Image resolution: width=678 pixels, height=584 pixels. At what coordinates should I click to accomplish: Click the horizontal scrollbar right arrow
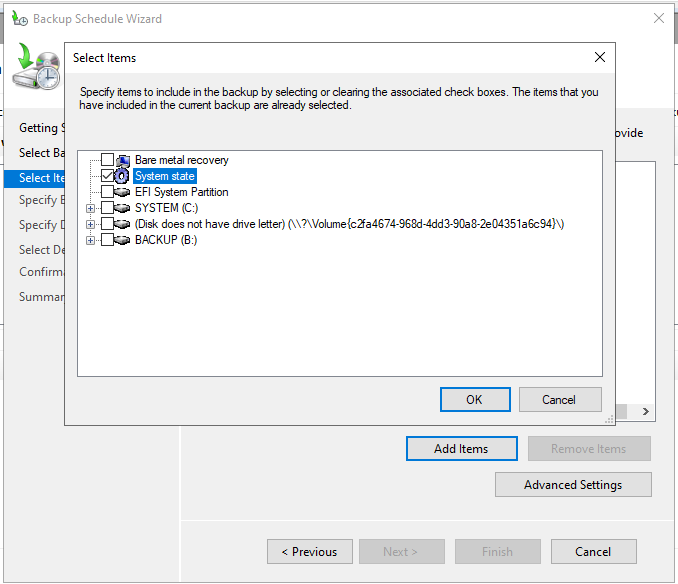click(646, 411)
